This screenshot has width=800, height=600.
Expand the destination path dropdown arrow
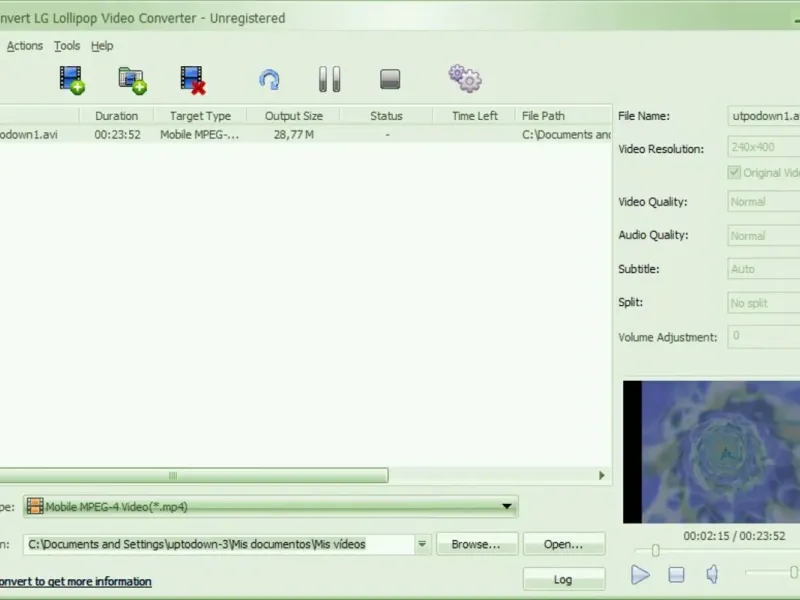click(422, 544)
